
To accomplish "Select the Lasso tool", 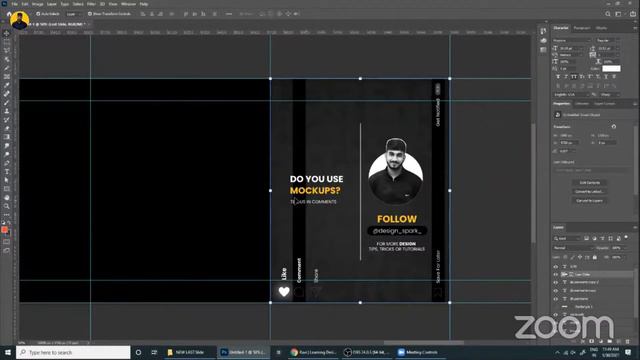I will 7,50.
